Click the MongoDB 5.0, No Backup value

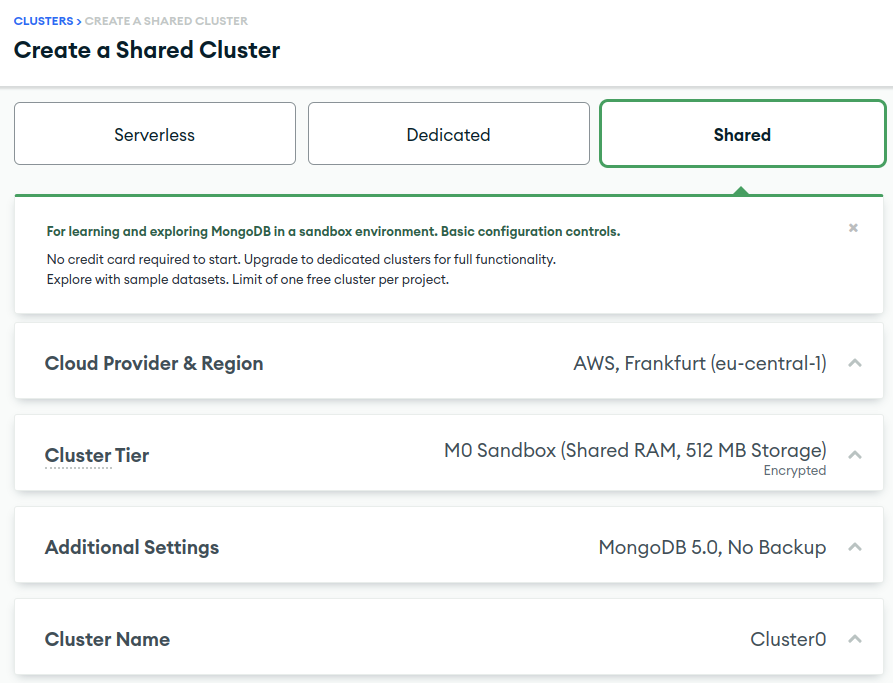point(712,547)
